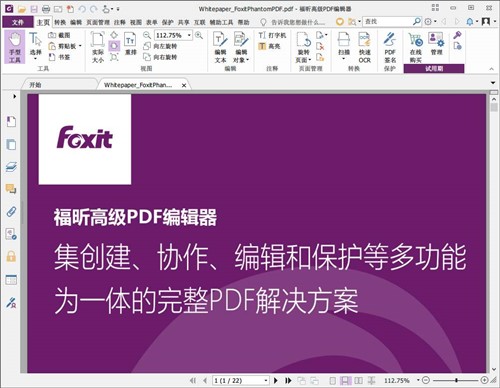
Task: Switch to the Convert (转换) ribbon tab
Action: (x=60, y=22)
